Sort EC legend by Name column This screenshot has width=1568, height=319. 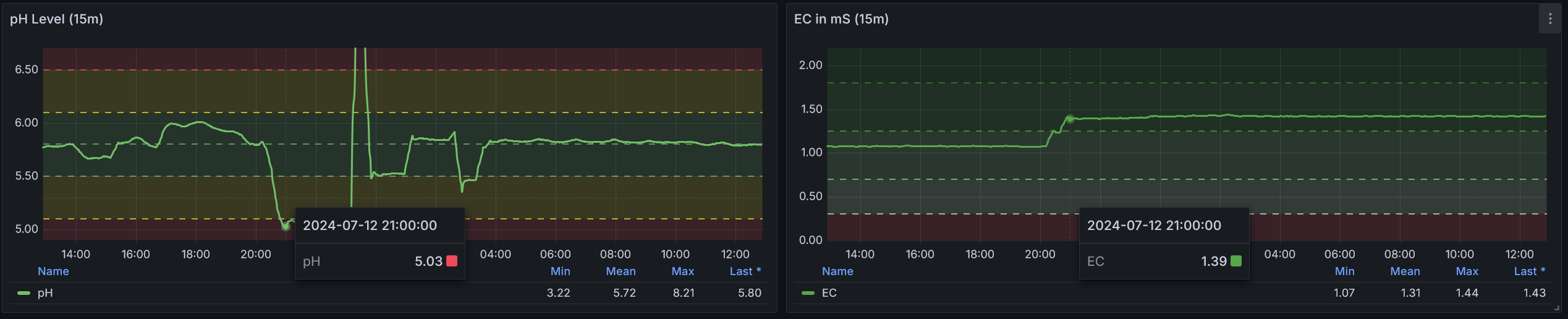point(837,271)
